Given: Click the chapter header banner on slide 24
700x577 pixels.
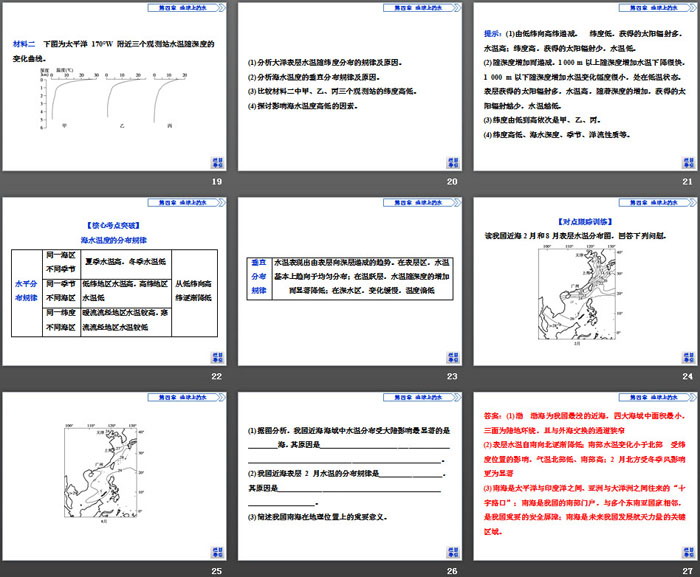Looking at the screenshot, I should pos(643,202).
